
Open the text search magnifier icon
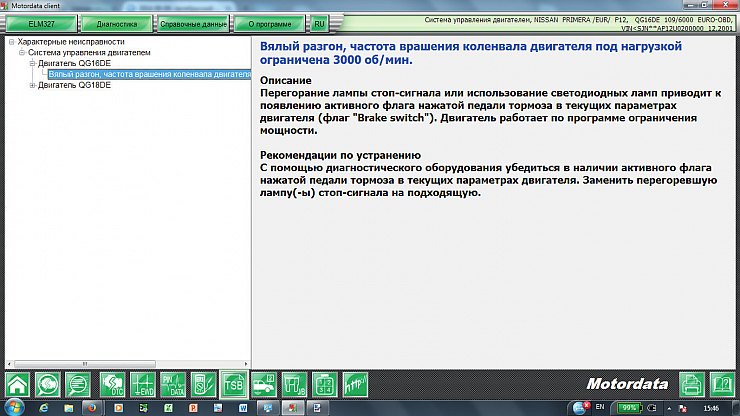[78, 385]
